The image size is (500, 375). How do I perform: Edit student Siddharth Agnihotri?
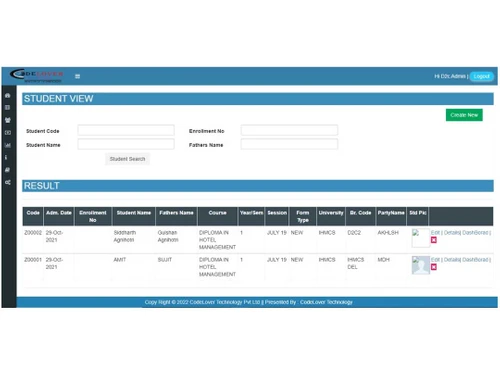[x=435, y=232]
